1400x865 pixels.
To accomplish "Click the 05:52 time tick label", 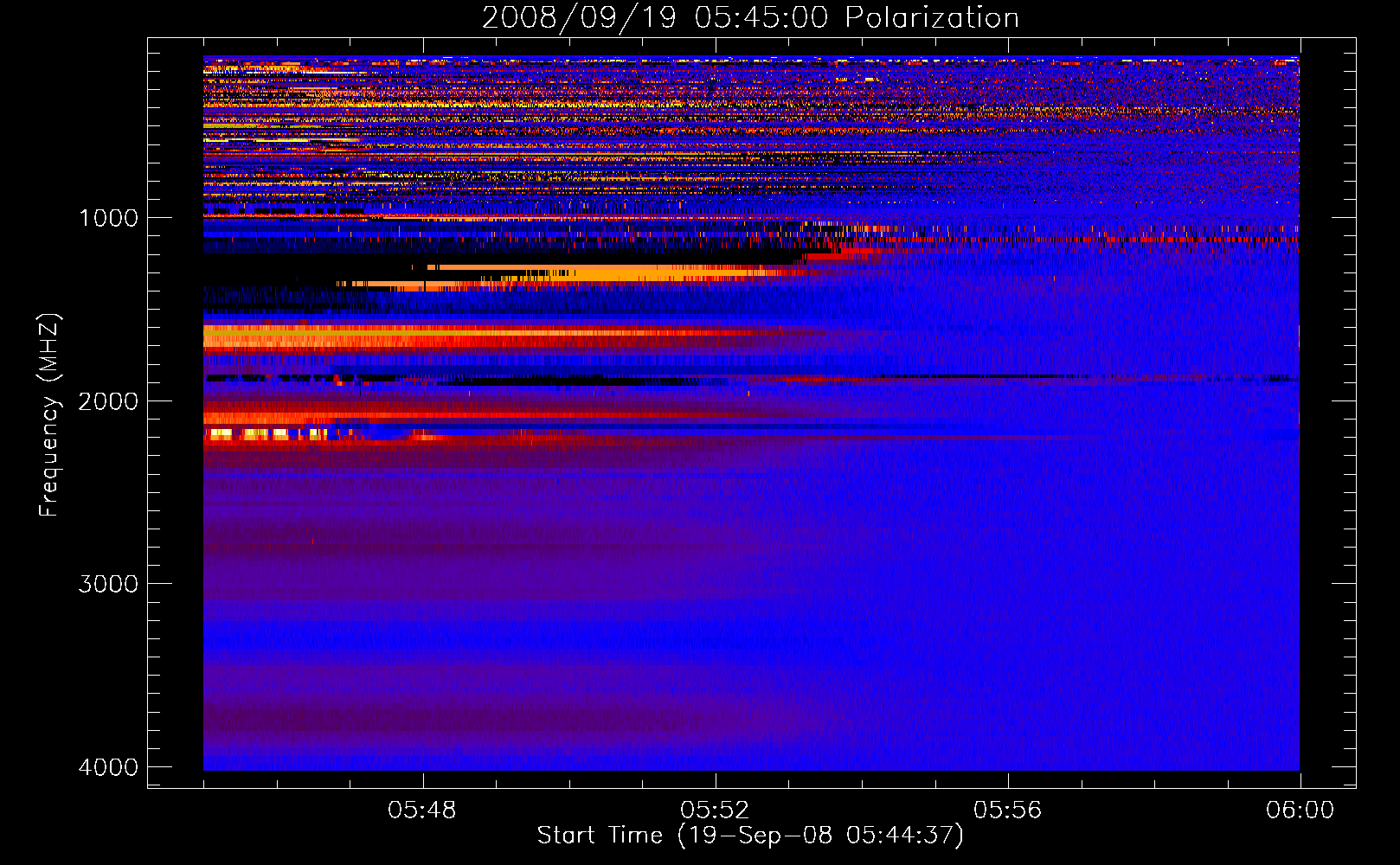I will 715,811.
